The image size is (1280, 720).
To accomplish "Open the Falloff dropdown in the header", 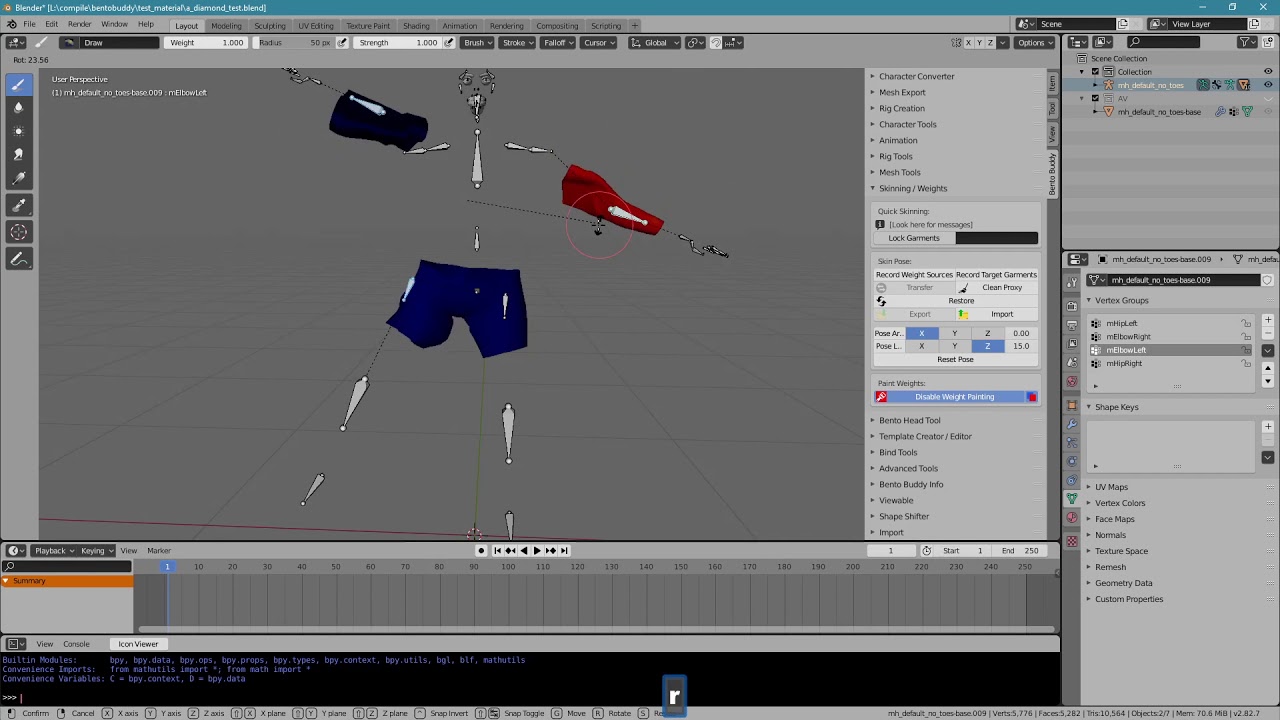I will tap(557, 43).
